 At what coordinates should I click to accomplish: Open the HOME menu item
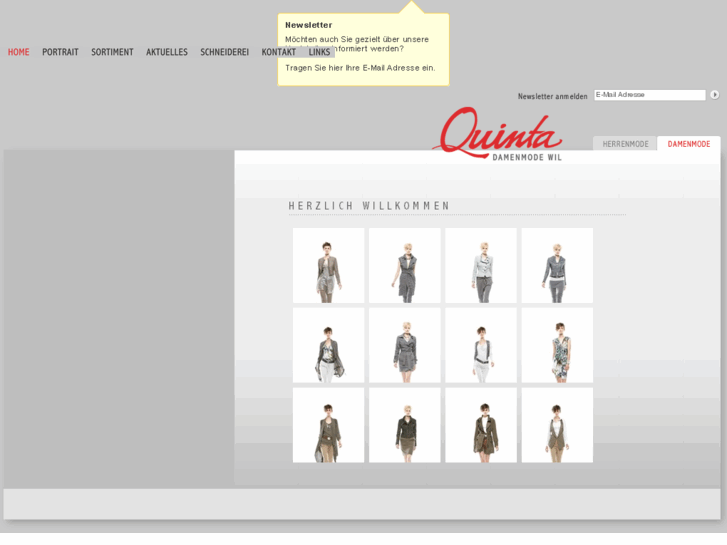pyautogui.click(x=19, y=52)
